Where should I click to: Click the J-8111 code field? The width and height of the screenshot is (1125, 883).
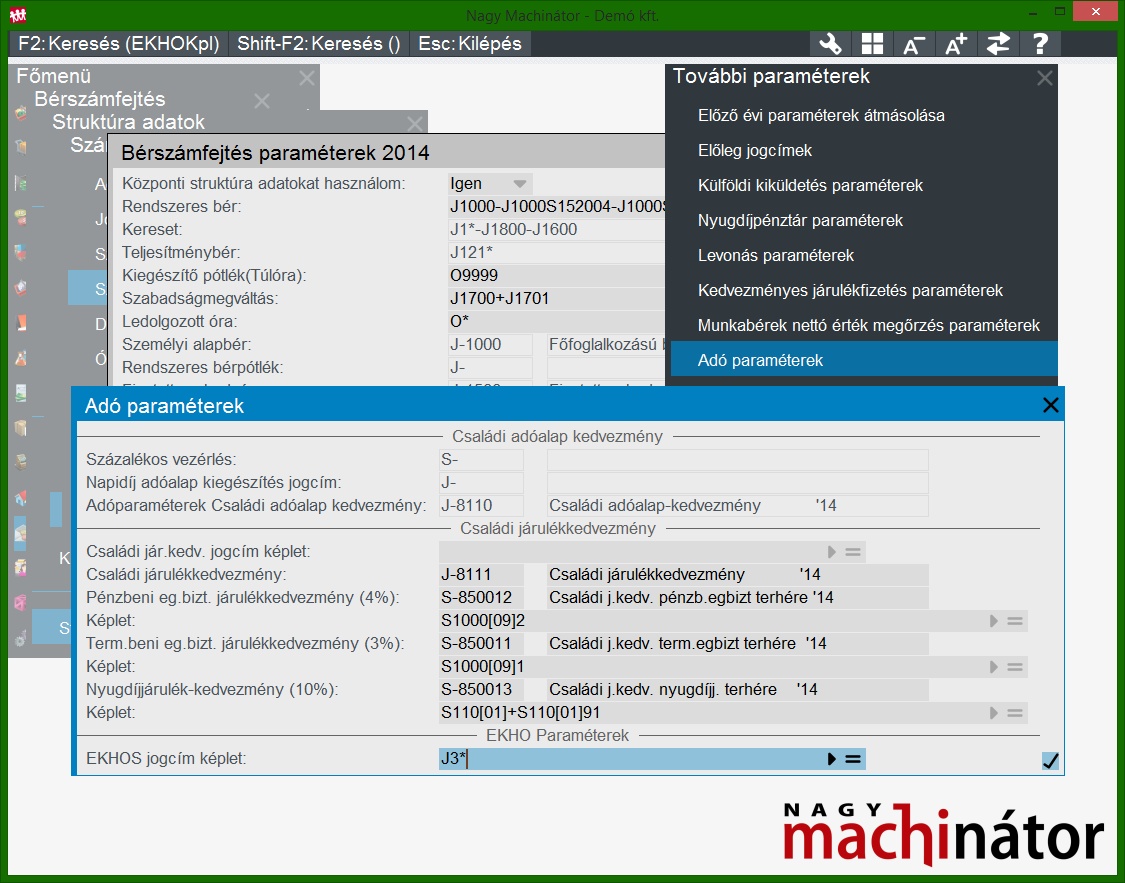(x=481, y=575)
